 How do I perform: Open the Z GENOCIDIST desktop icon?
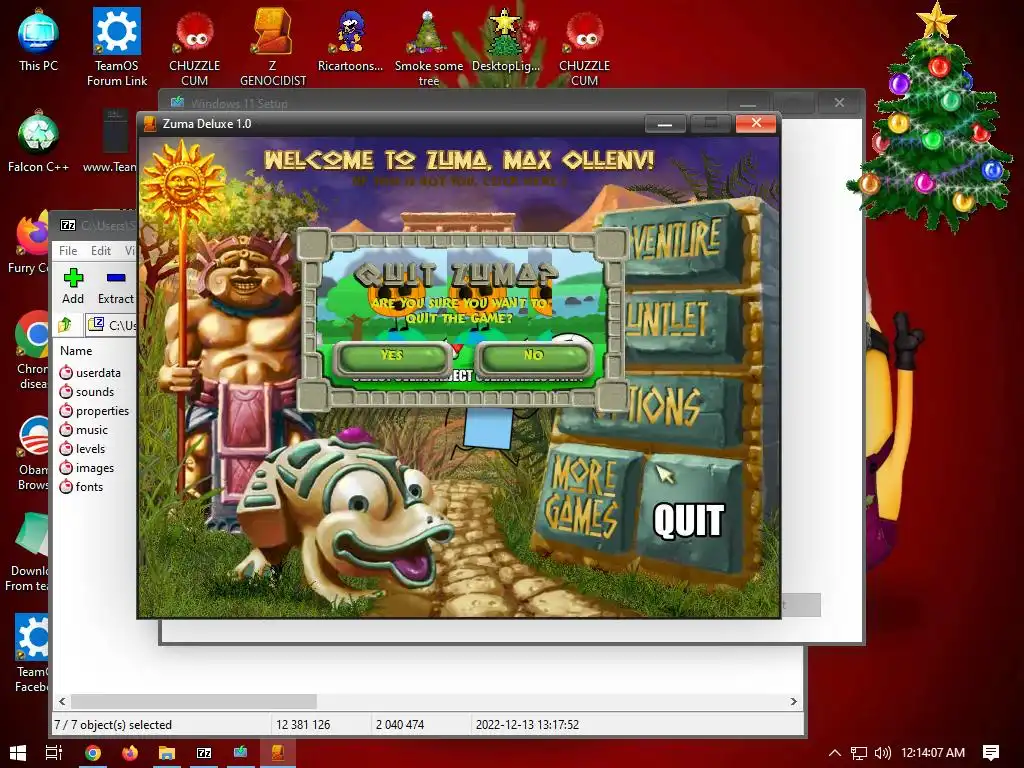pos(272,47)
